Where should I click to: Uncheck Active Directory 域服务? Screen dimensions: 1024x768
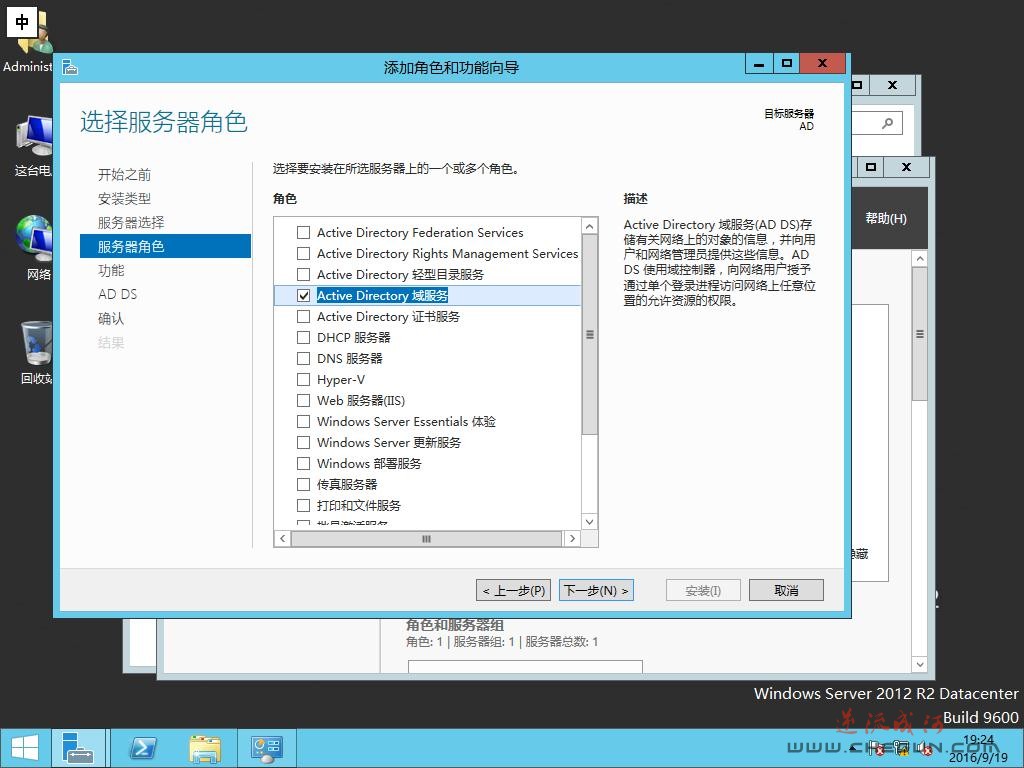[x=303, y=295]
